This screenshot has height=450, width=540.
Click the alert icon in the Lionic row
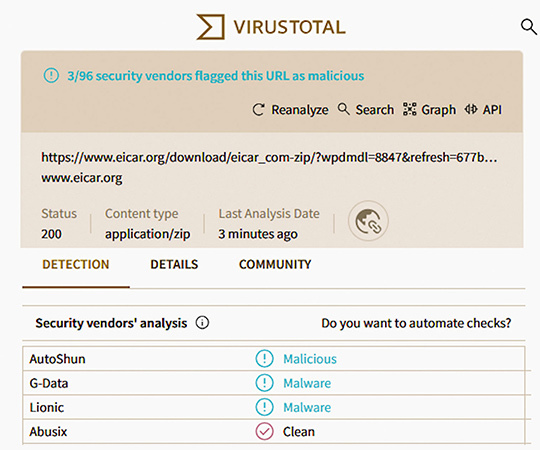click(x=264, y=407)
